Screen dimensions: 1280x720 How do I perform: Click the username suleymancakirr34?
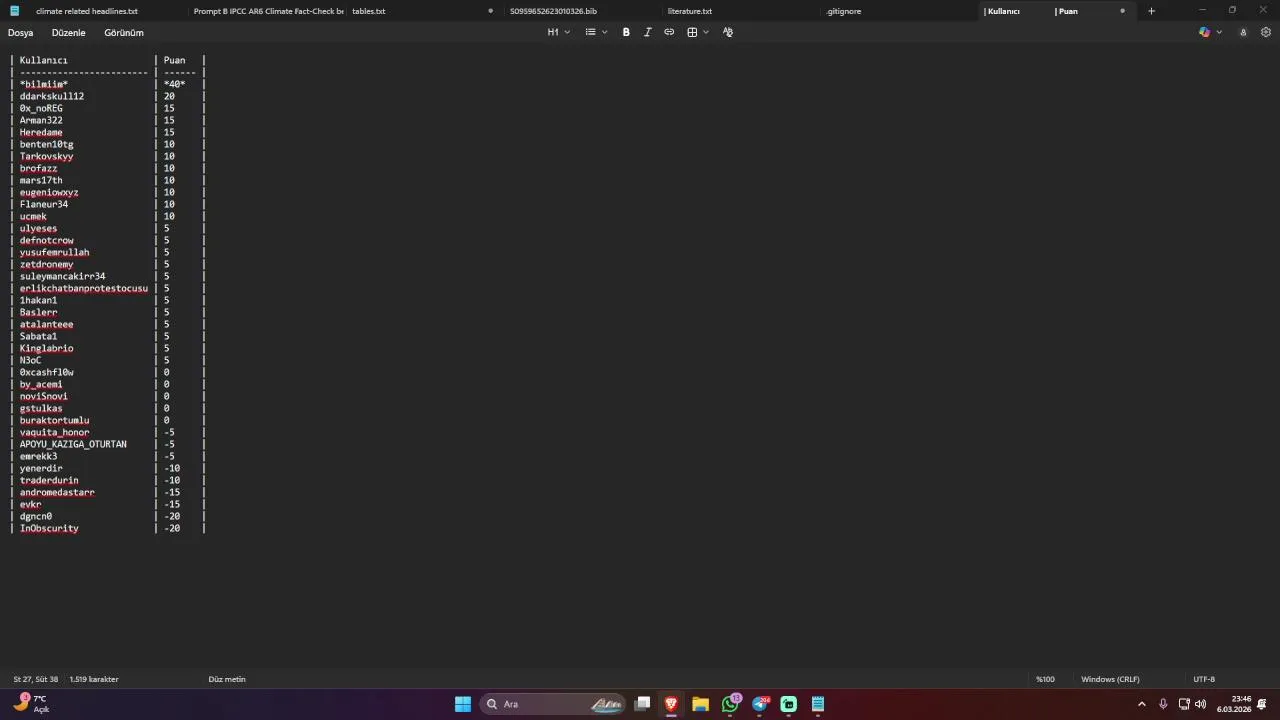tap(62, 276)
